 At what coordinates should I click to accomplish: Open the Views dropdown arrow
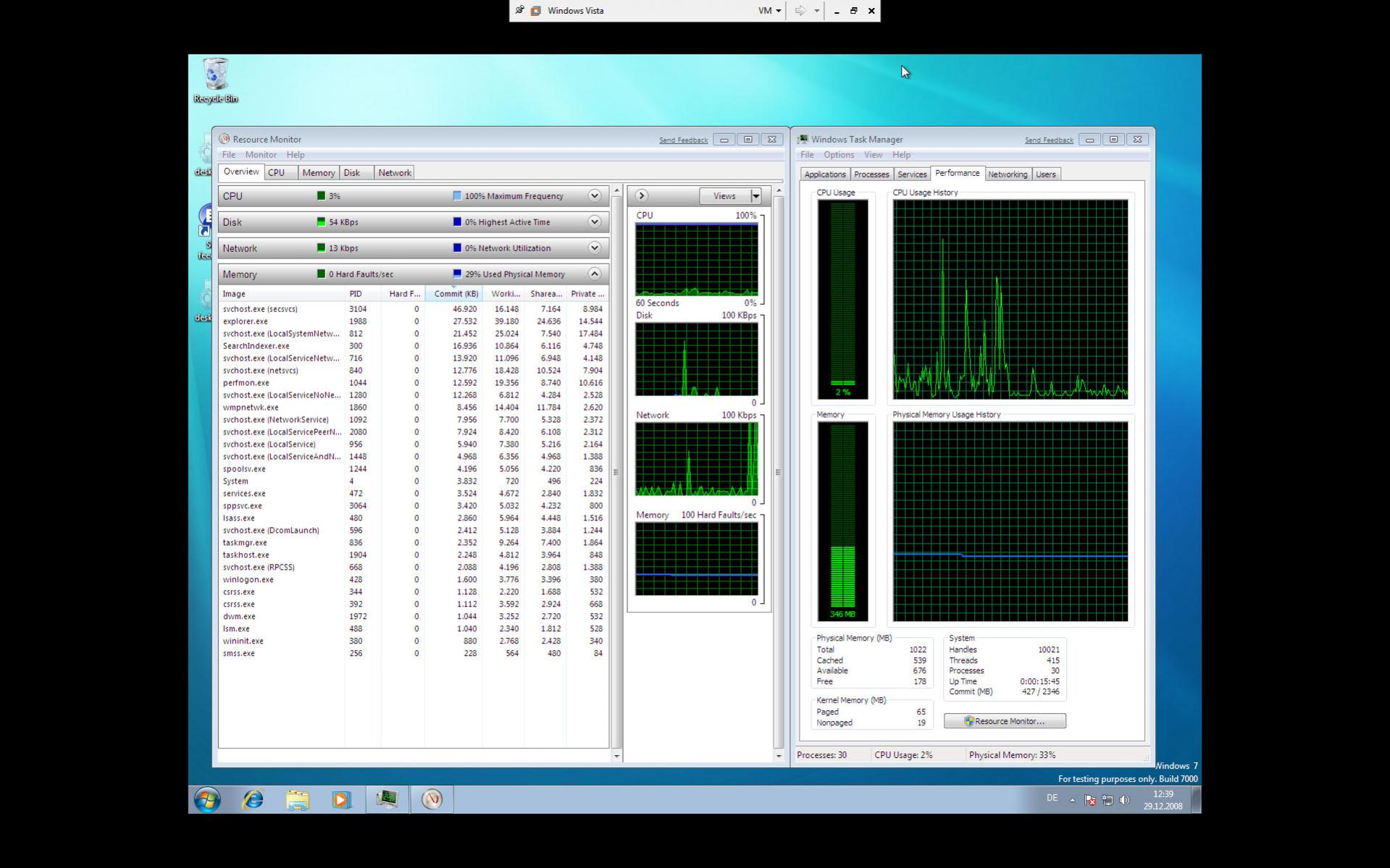pos(755,196)
